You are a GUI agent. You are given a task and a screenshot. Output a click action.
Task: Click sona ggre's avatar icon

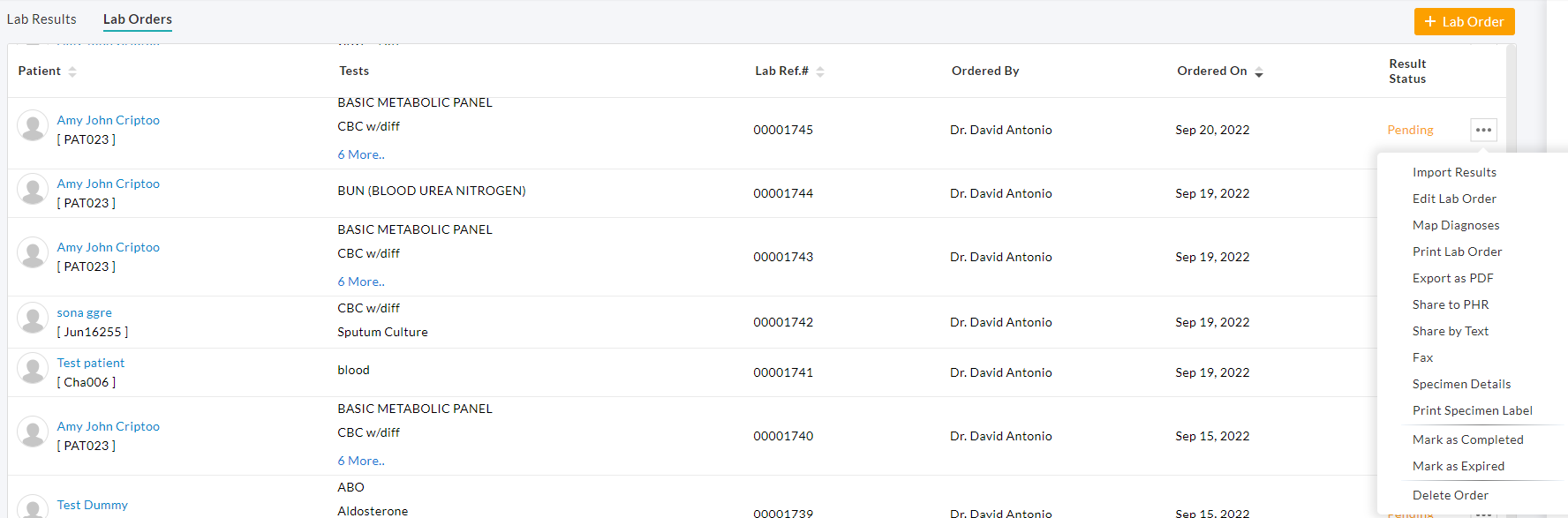pyautogui.click(x=33, y=319)
